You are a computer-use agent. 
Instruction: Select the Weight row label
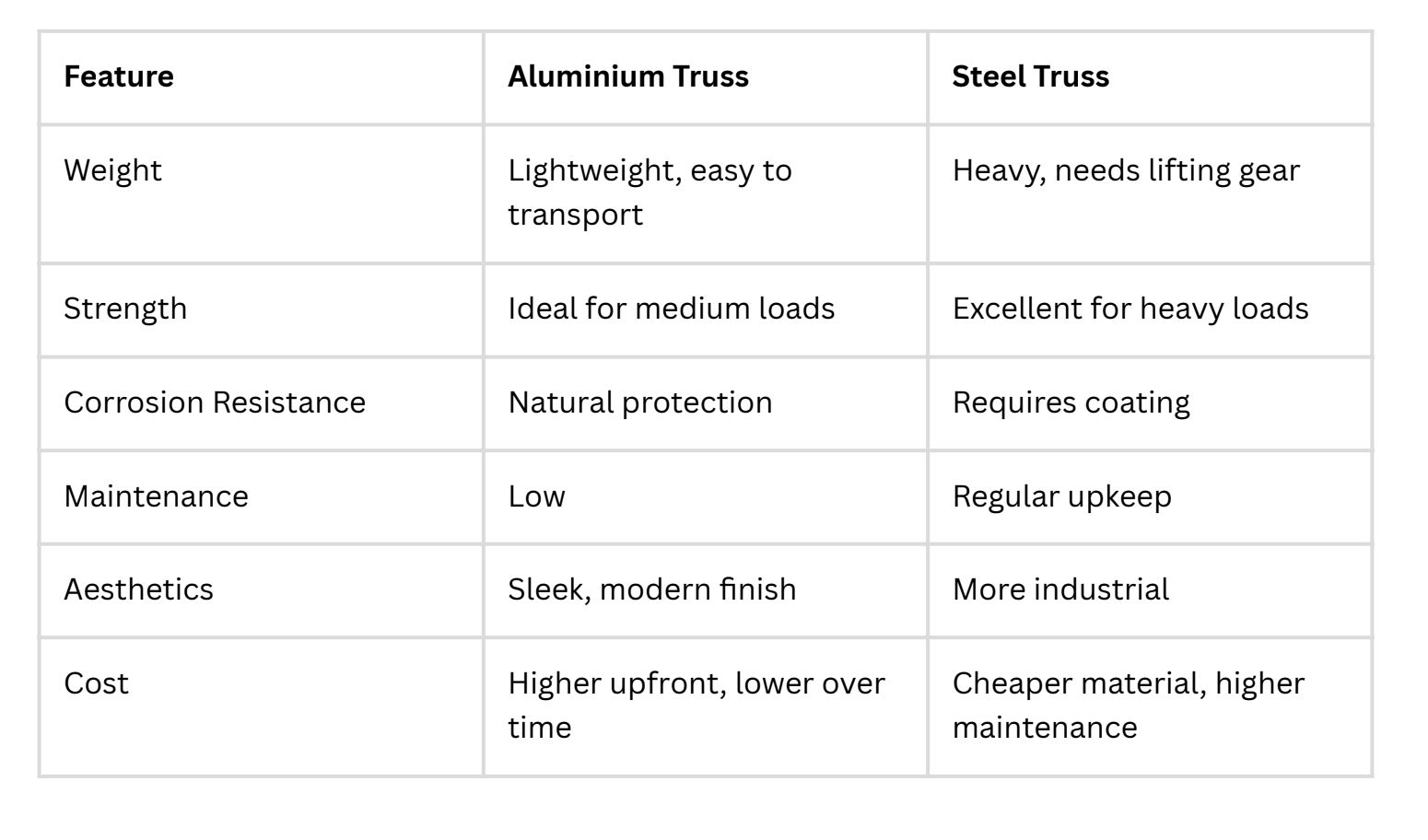point(112,170)
